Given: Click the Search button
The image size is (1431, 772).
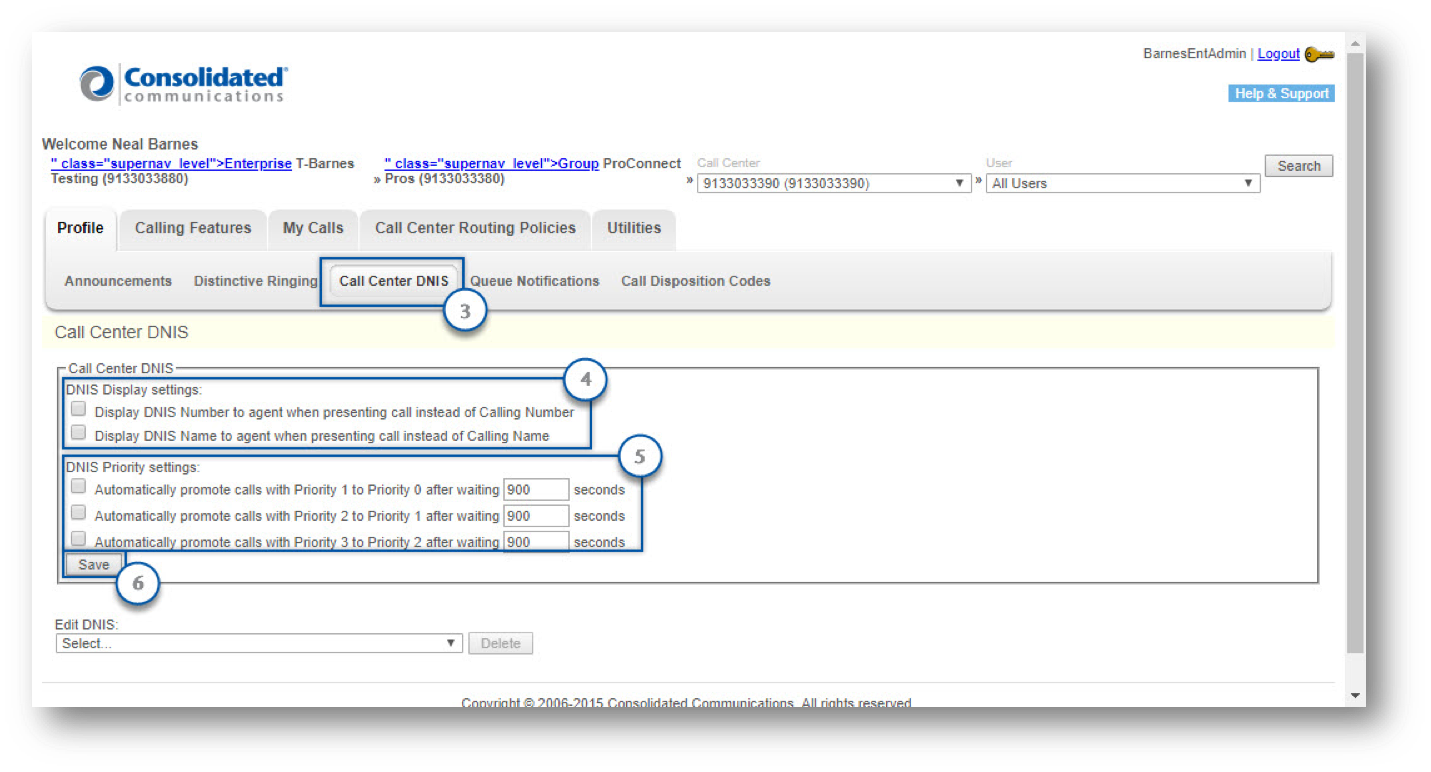Looking at the screenshot, I should pyautogui.click(x=1299, y=166).
